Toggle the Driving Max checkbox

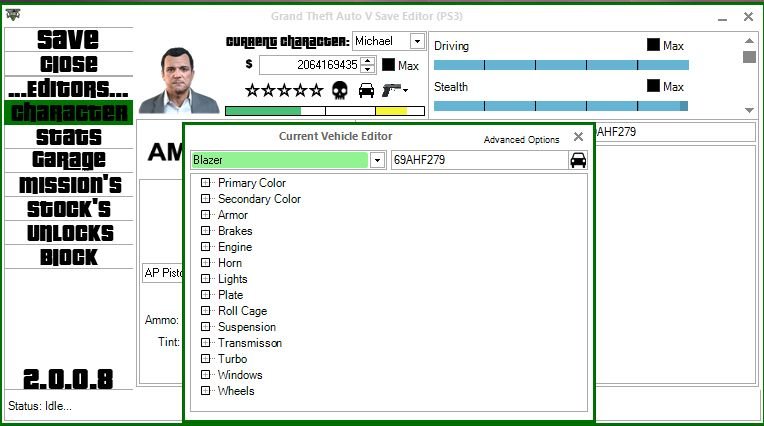click(x=653, y=45)
